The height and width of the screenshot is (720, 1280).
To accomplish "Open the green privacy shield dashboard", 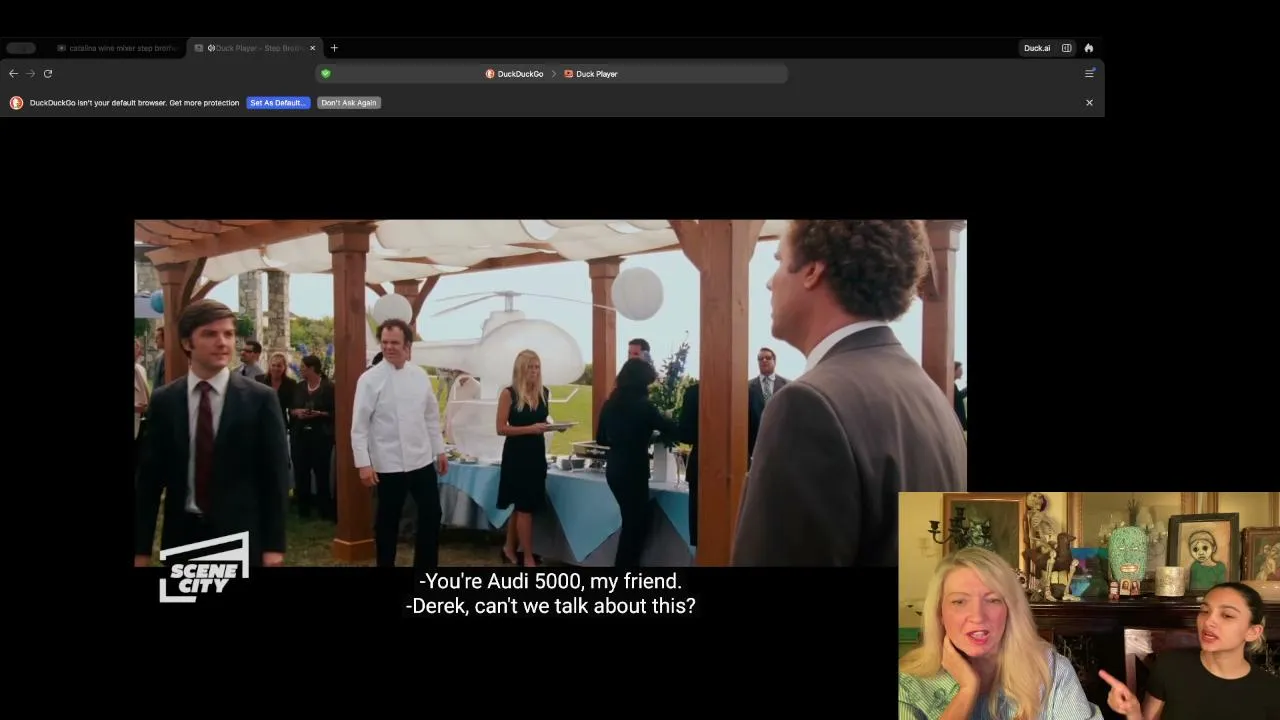I will coord(326,73).
